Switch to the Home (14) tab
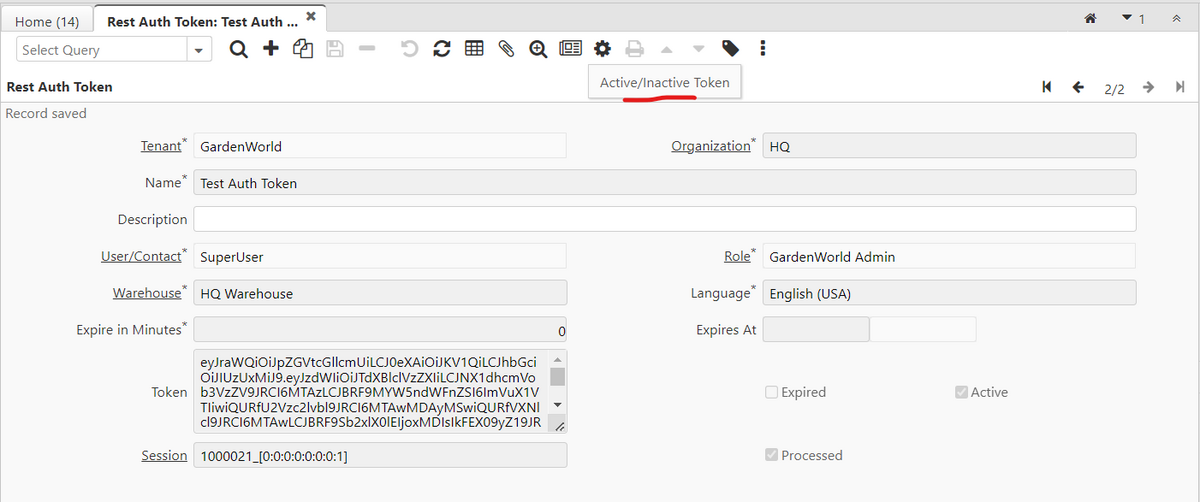The width and height of the screenshot is (1200, 502). click(47, 20)
